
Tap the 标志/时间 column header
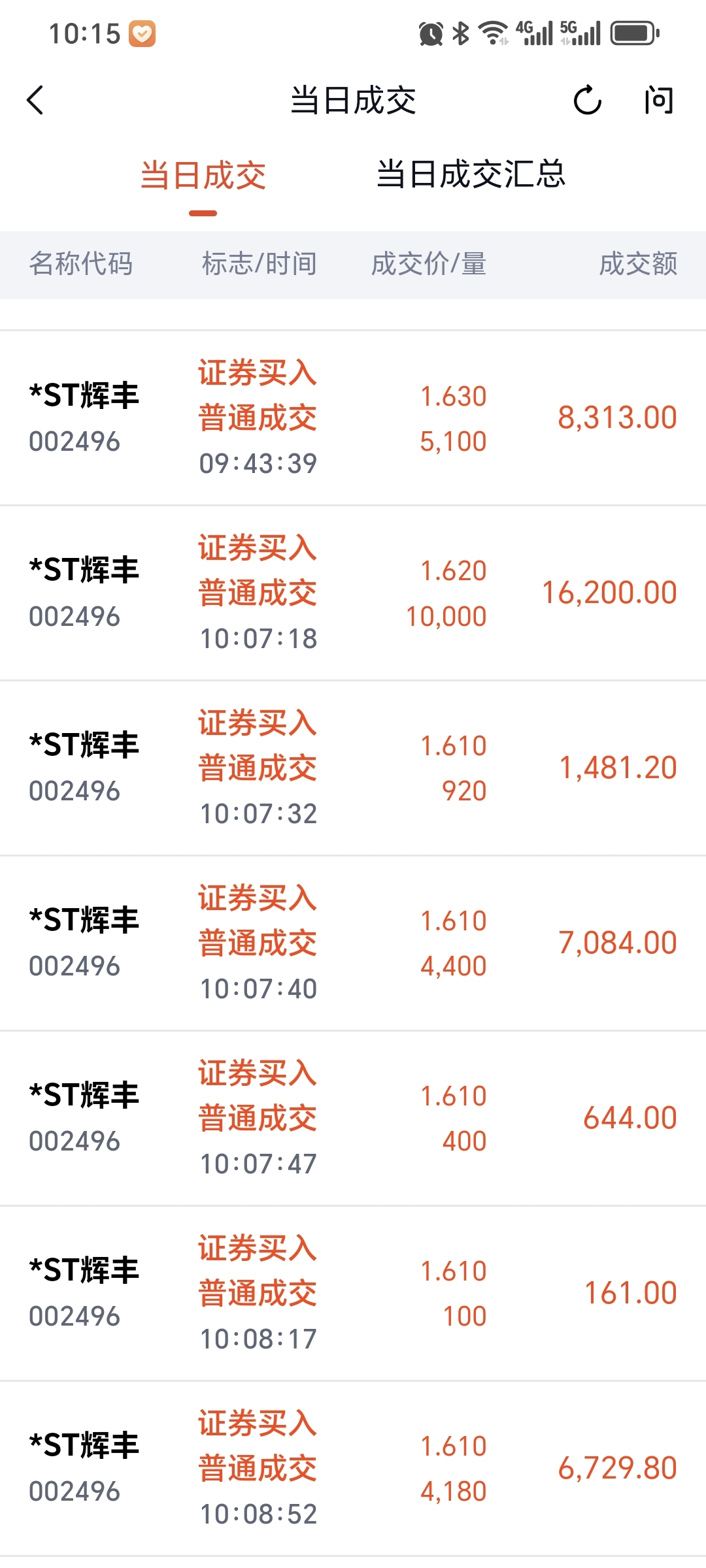[x=260, y=265]
